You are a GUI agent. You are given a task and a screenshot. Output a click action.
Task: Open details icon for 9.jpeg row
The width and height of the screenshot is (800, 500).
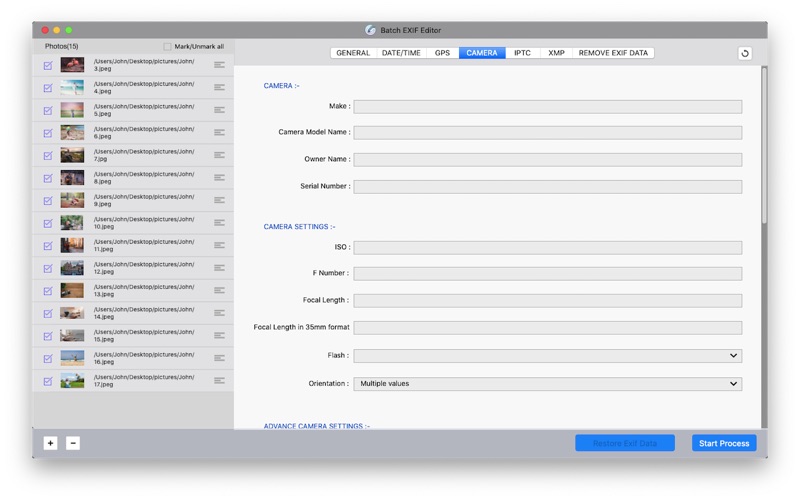tap(219, 200)
